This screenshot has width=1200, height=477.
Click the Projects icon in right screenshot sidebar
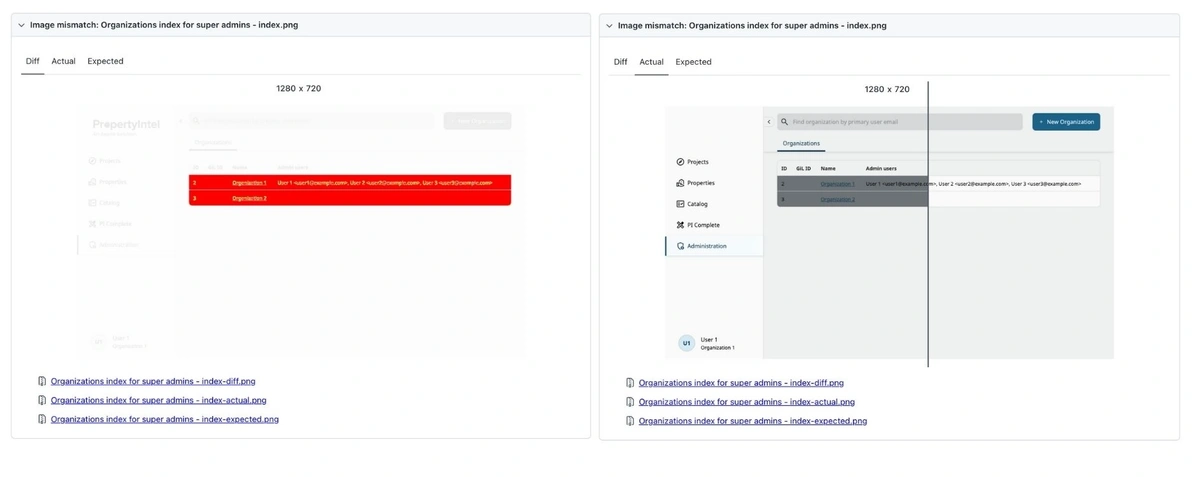(680, 162)
